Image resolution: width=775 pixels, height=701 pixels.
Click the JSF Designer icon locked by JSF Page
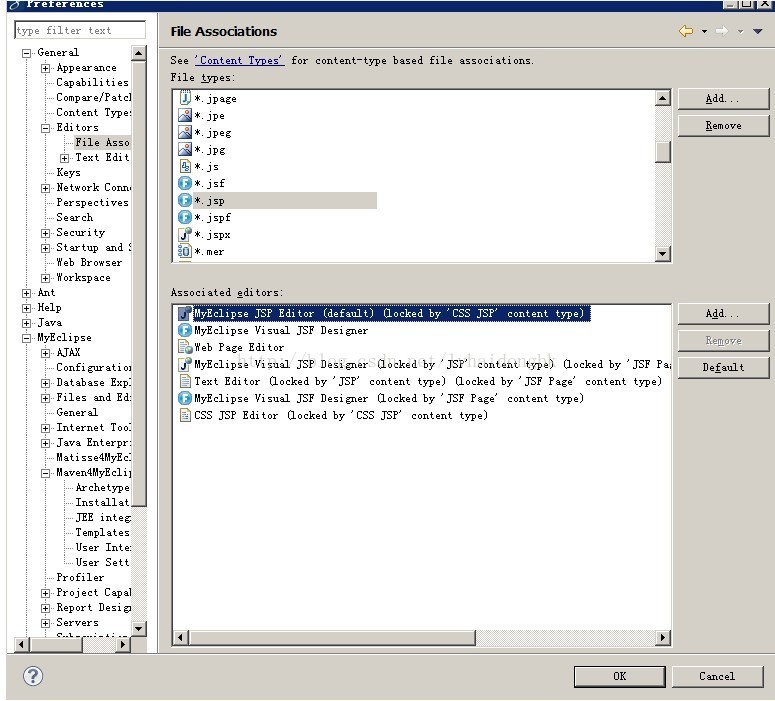185,398
